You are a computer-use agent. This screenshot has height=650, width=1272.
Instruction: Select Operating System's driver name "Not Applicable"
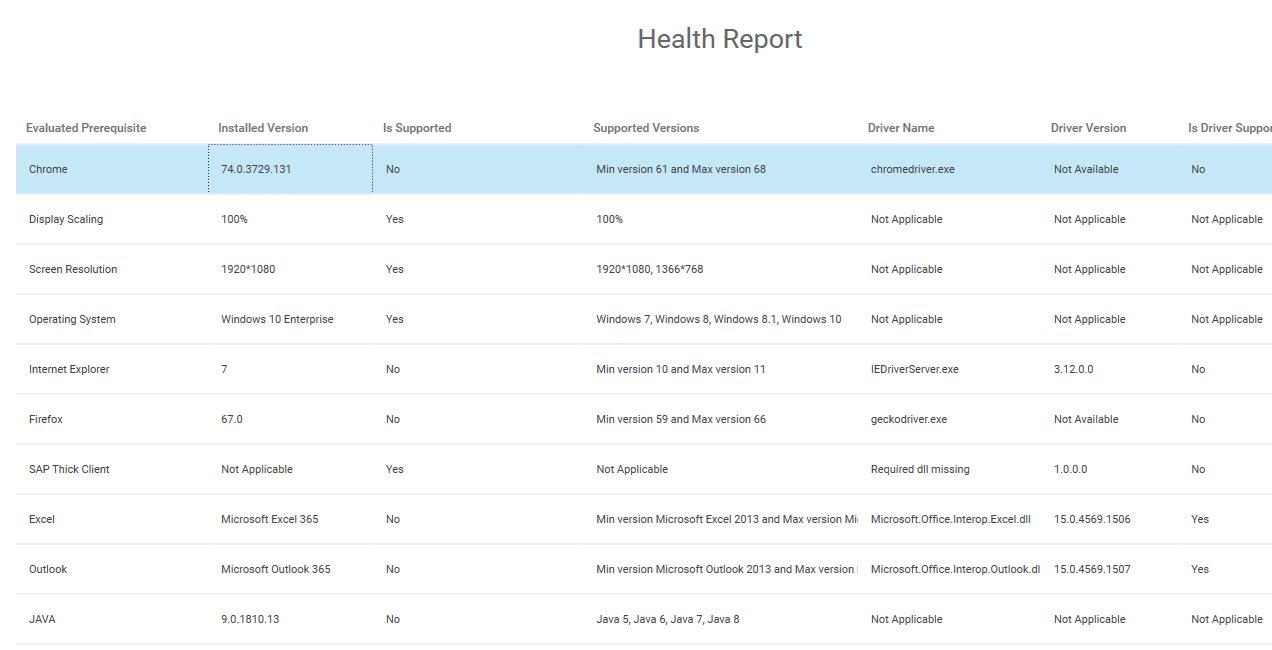pyautogui.click(x=907, y=319)
